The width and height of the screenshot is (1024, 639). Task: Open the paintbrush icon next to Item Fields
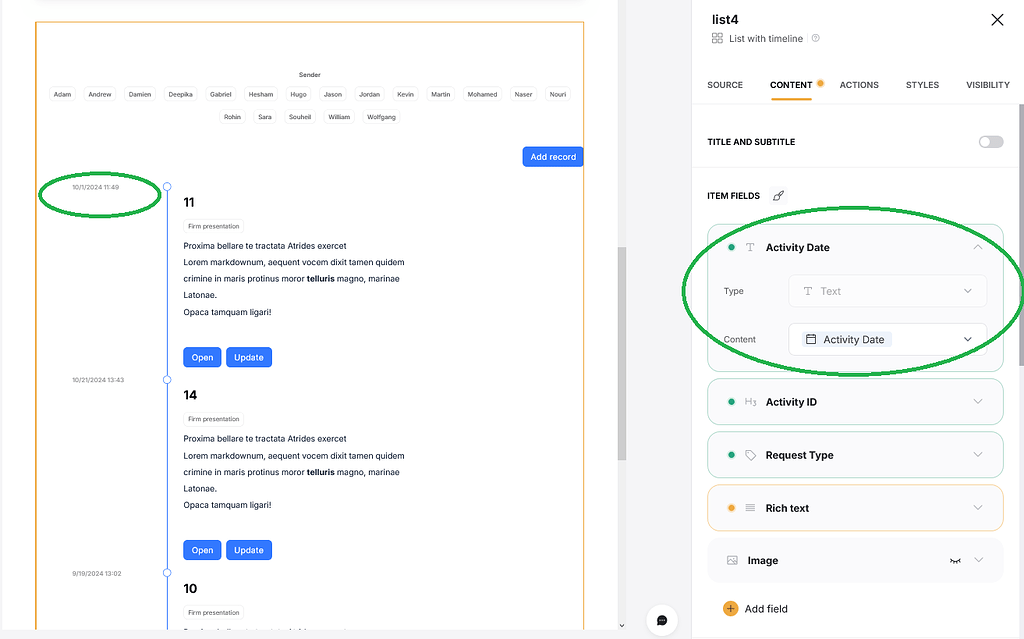(x=777, y=195)
